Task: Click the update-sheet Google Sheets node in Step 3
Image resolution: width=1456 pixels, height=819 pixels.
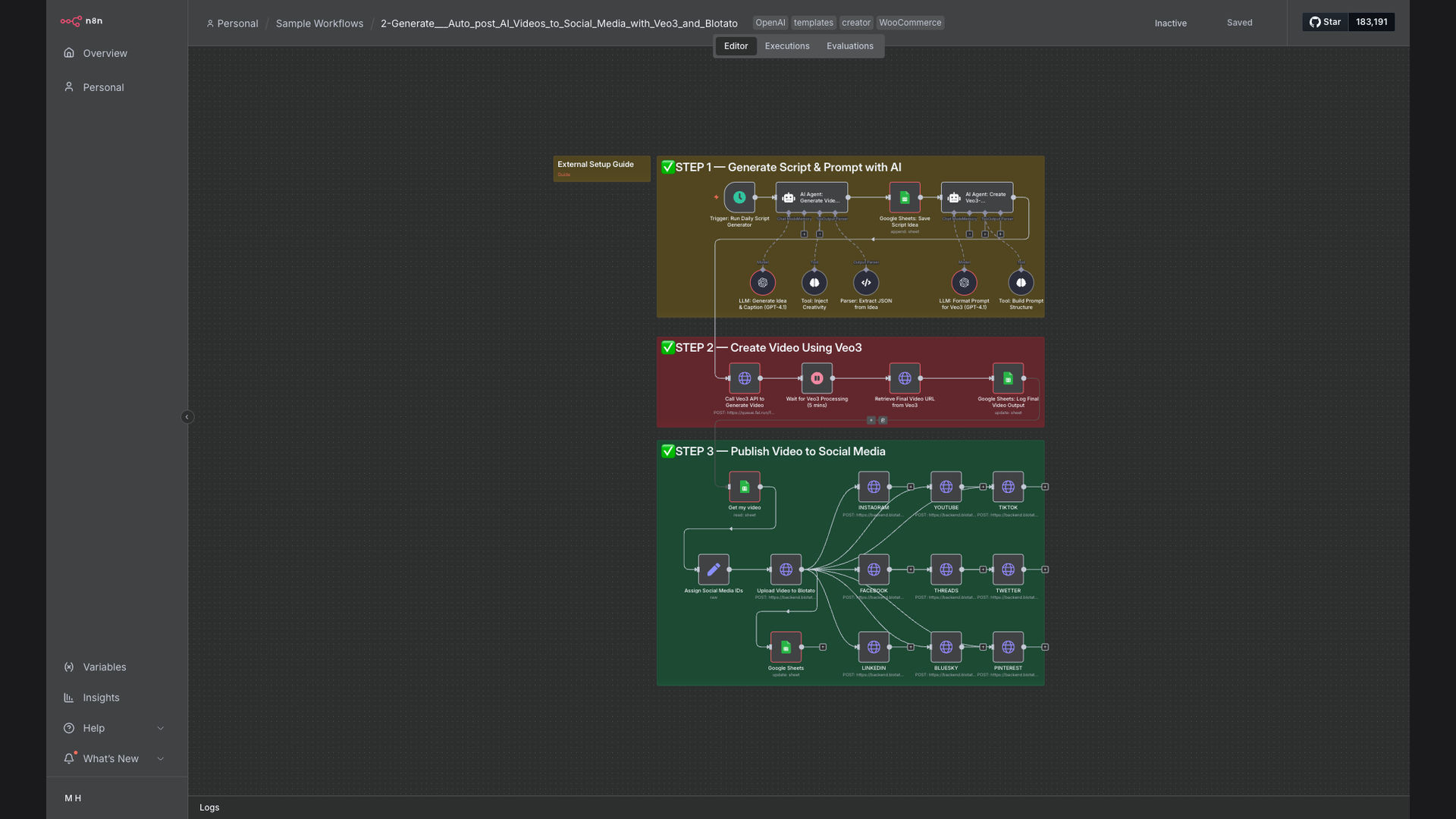Action: click(x=786, y=647)
